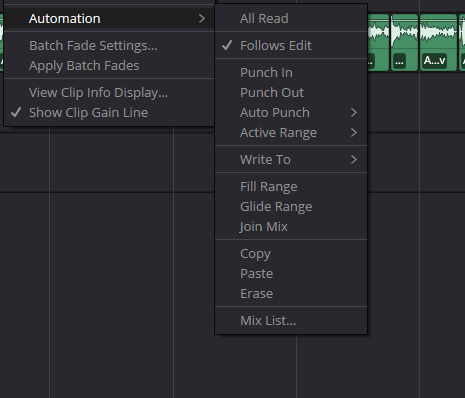Toggle Follows Edit option
This screenshot has height=398, width=465.
coord(291,46)
